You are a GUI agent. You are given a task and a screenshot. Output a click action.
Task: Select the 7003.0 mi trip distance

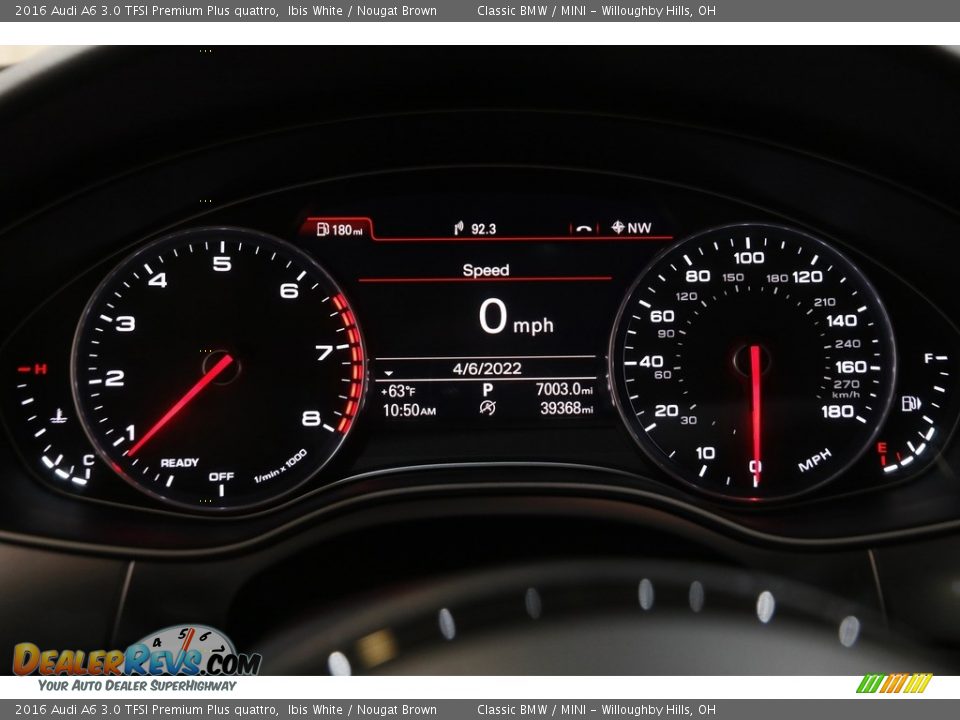tap(564, 389)
